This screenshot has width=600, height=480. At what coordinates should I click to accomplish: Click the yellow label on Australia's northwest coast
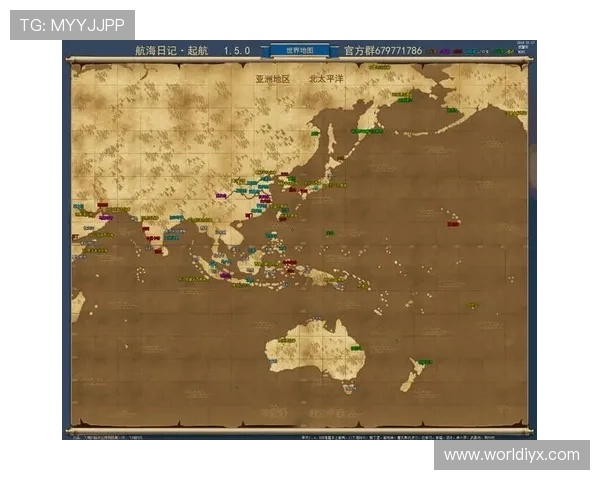click(x=287, y=340)
